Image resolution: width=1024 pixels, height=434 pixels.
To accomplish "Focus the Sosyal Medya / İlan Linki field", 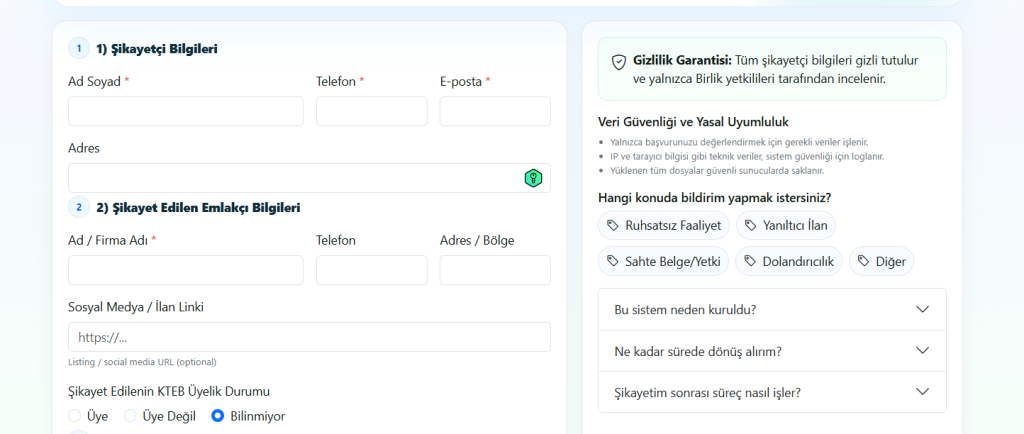I will coord(309,337).
